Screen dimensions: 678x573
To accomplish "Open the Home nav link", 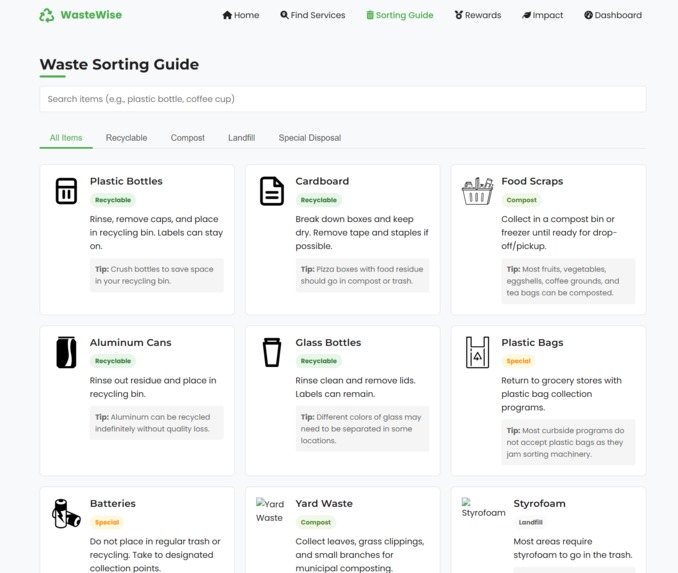I will [241, 15].
